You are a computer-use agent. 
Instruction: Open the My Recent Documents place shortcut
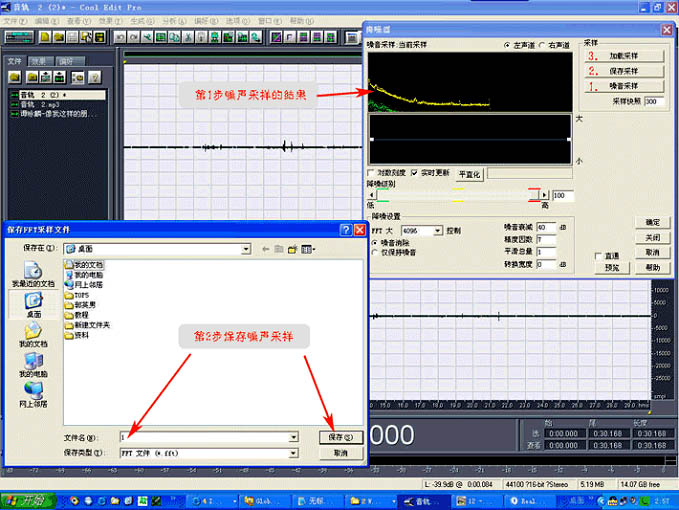click(33, 275)
